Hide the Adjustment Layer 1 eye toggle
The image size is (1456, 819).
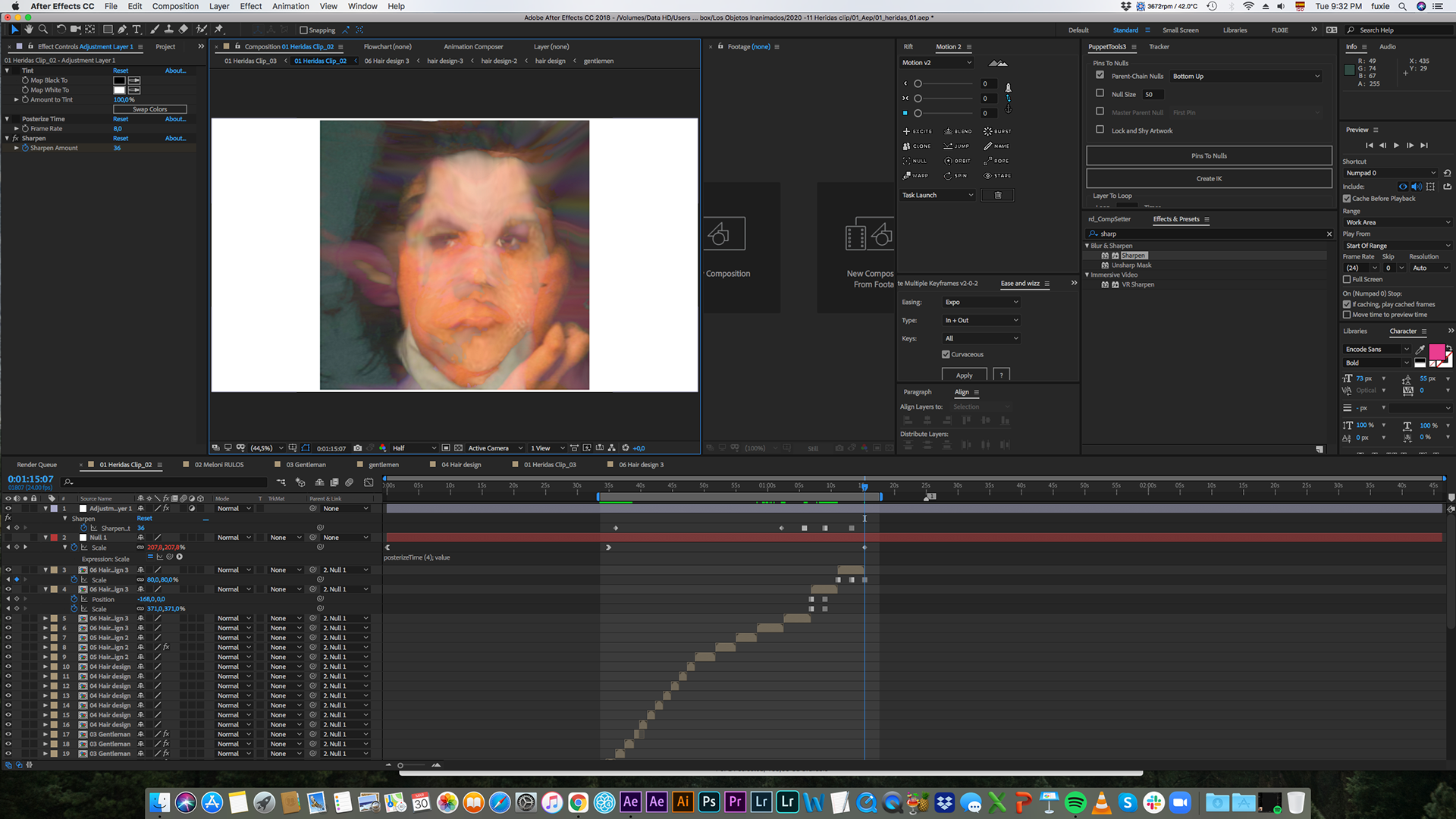tap(8, 509)
